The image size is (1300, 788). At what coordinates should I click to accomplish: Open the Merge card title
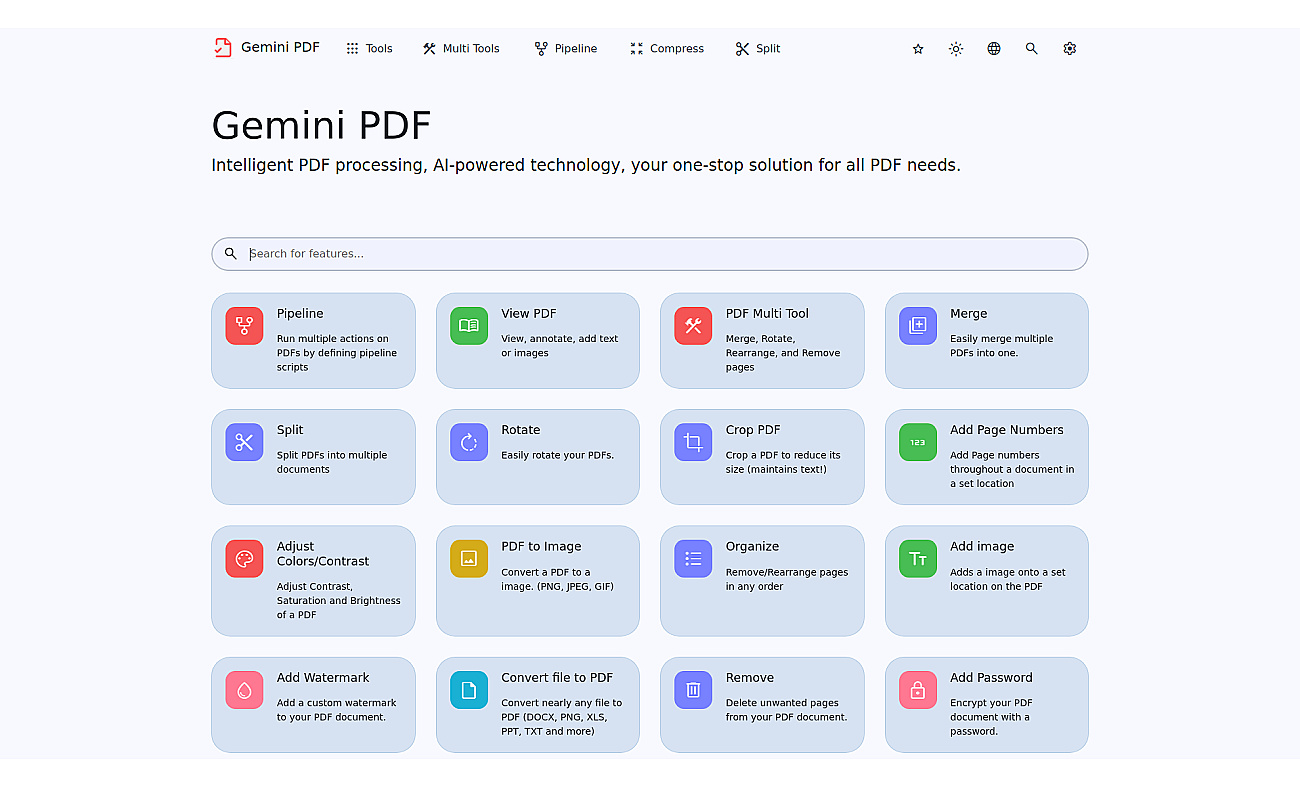coord(969,314)
